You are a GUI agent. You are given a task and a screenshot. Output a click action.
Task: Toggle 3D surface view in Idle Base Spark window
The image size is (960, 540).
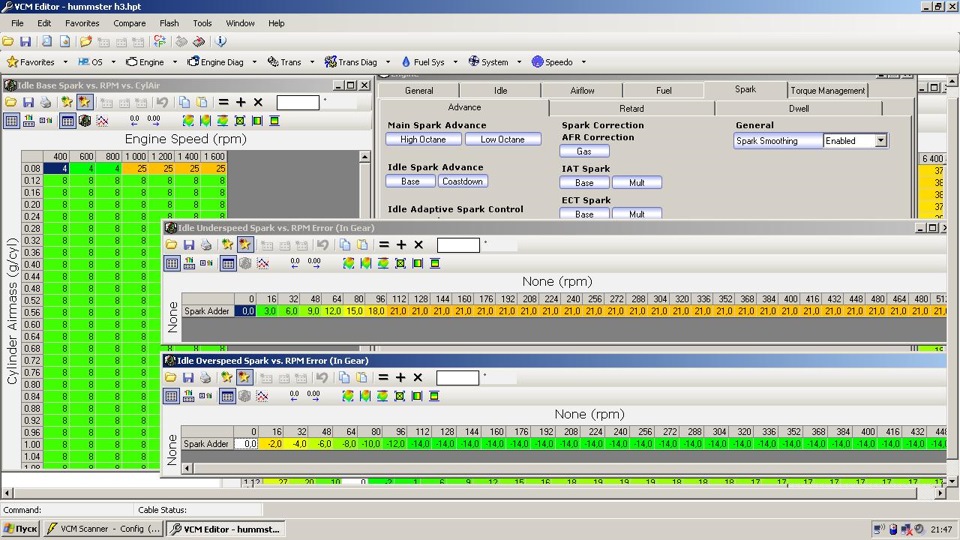[84, 121]
